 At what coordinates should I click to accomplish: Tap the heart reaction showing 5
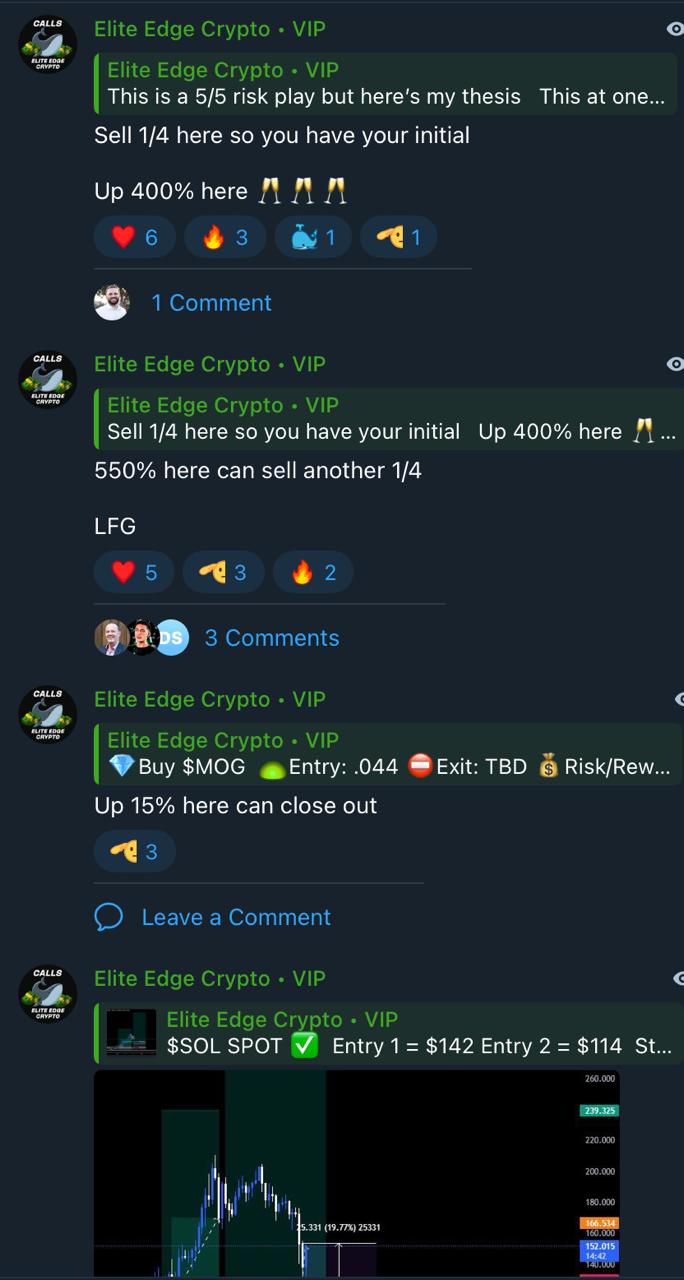[135, 572]
